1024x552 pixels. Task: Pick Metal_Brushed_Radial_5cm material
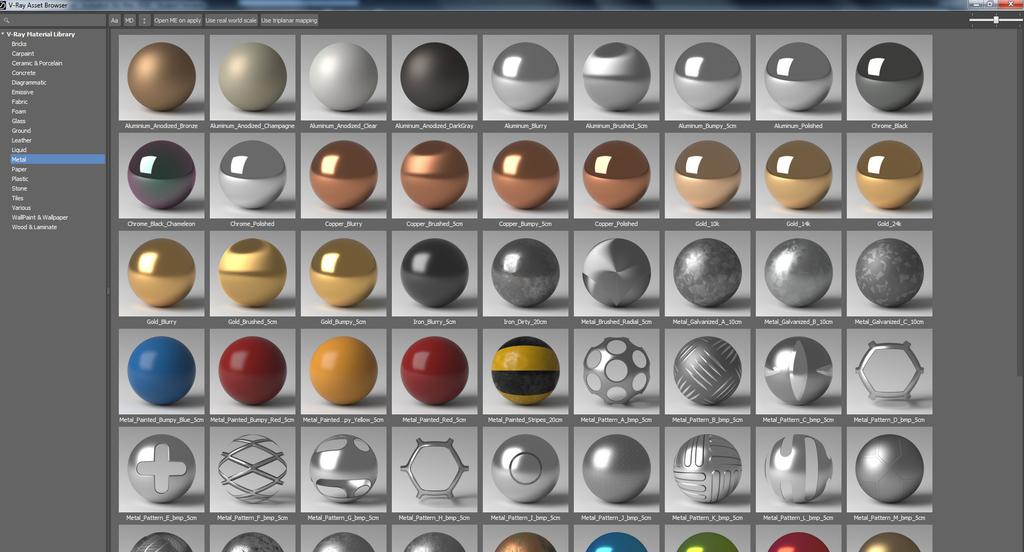(616, 274)
